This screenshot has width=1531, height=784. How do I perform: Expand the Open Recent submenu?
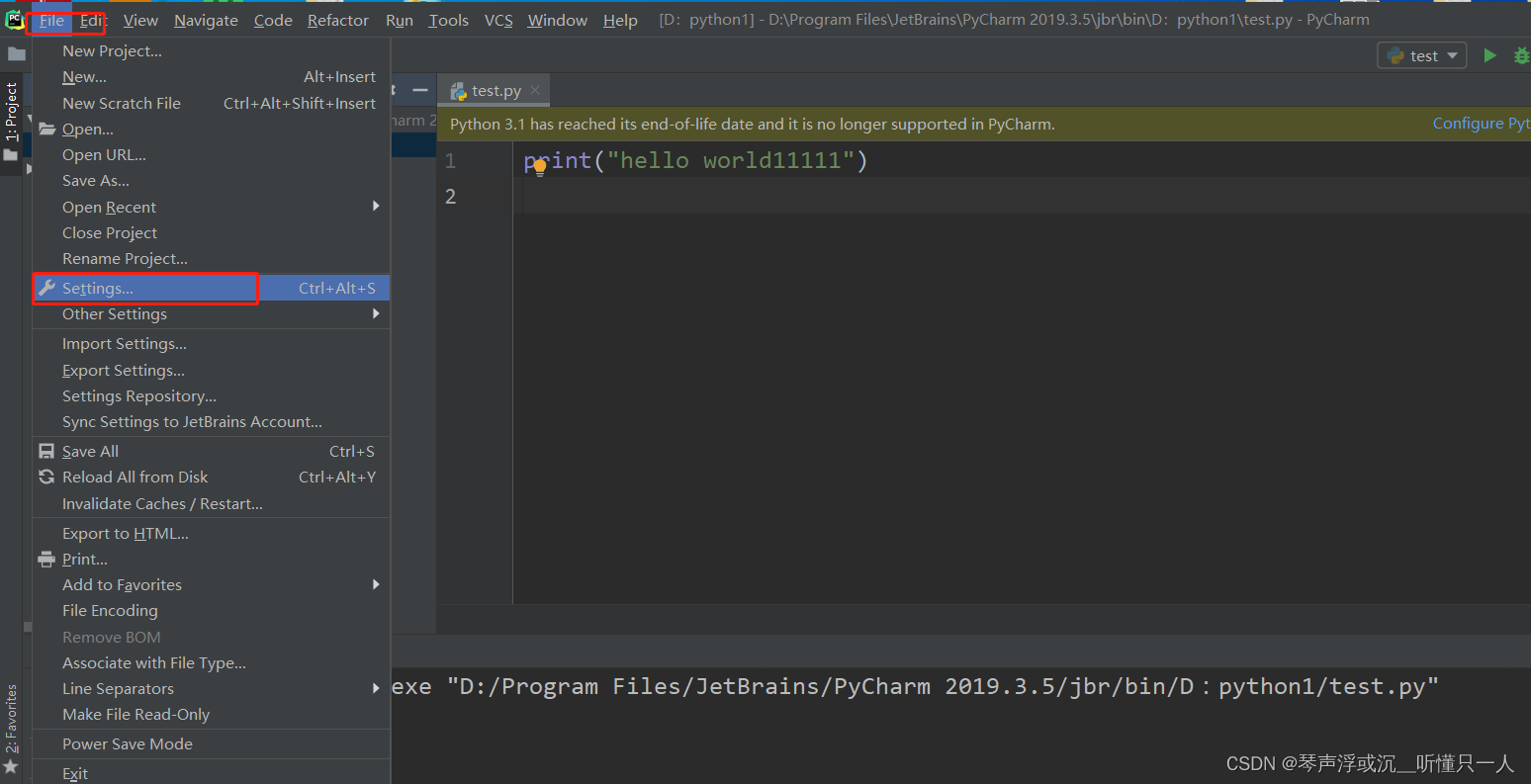pos(212,207)
